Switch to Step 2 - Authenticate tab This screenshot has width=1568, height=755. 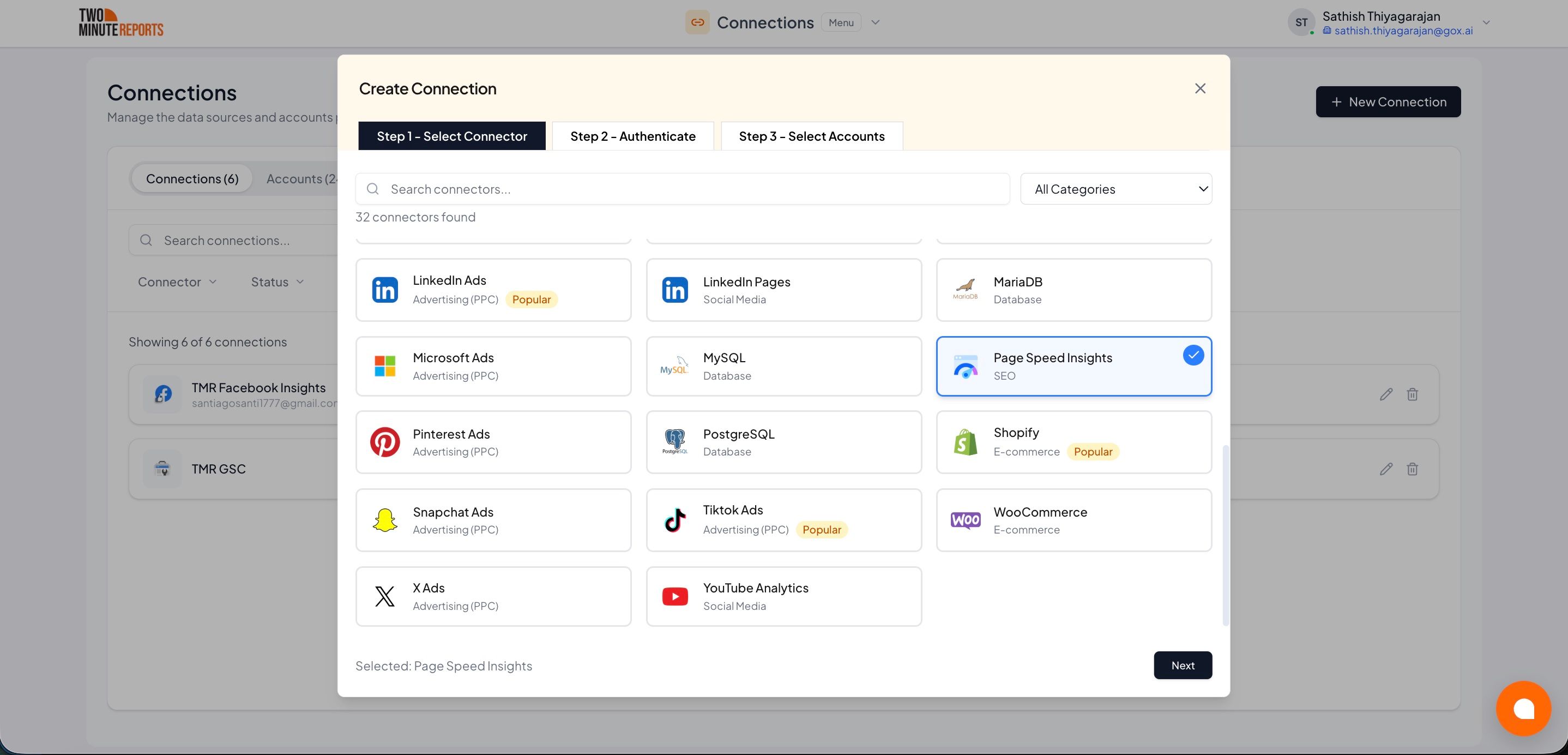click(632, 136)
